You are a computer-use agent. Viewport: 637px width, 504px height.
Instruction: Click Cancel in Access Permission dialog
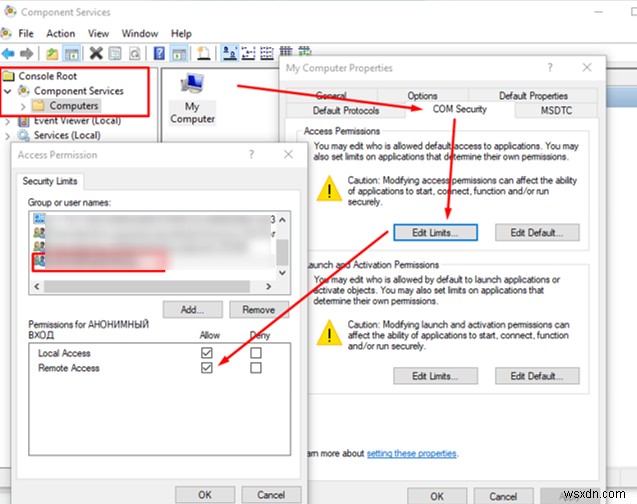pyautogui.click(x=271, y=495)
